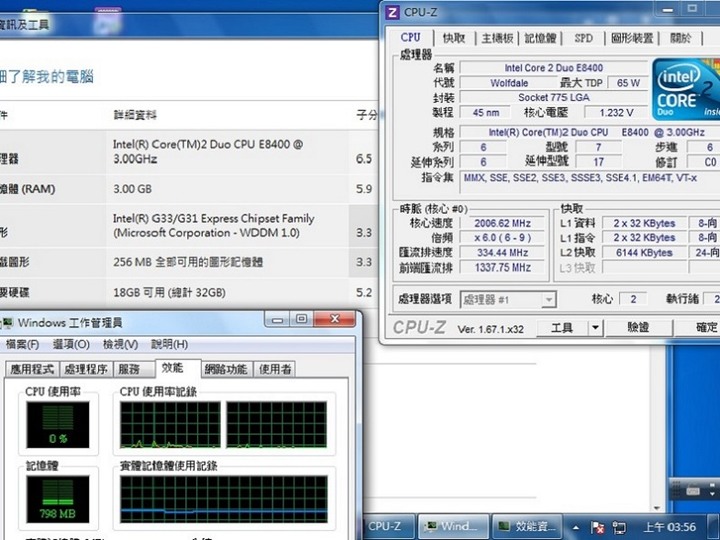Click the 確定 button in CPU-Z
Viewport: 720px width, 540px height.
[x=698, y=328]
